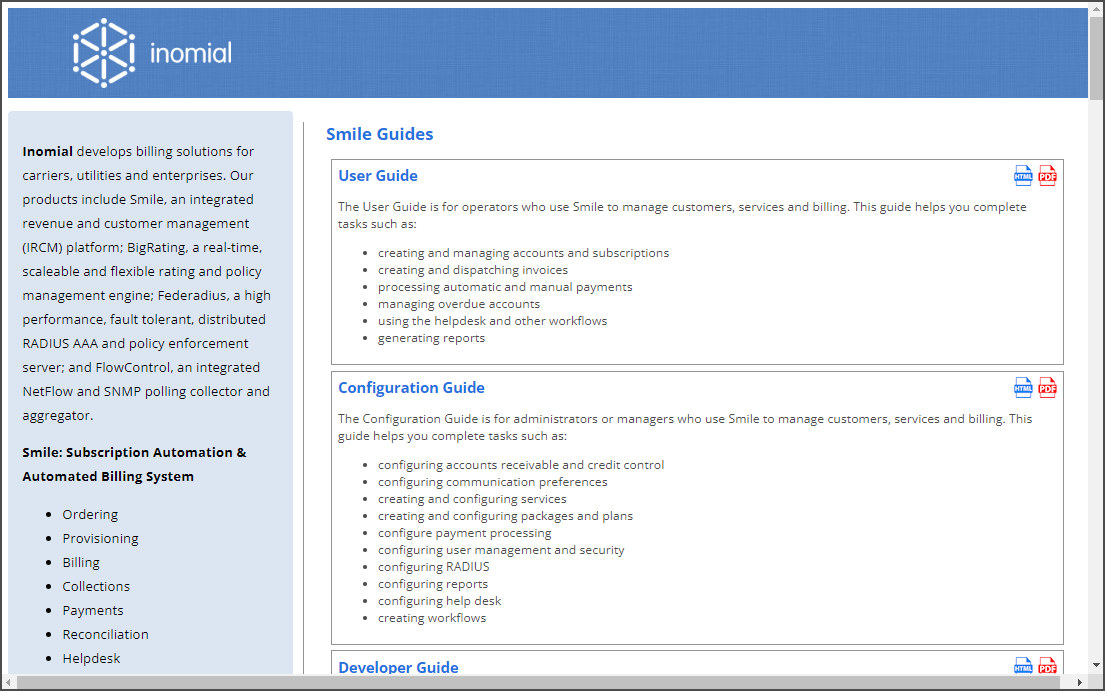1105x691 pixels.
Task: Click the 'Reconciliation' sidebar list item
Action: 105,634
